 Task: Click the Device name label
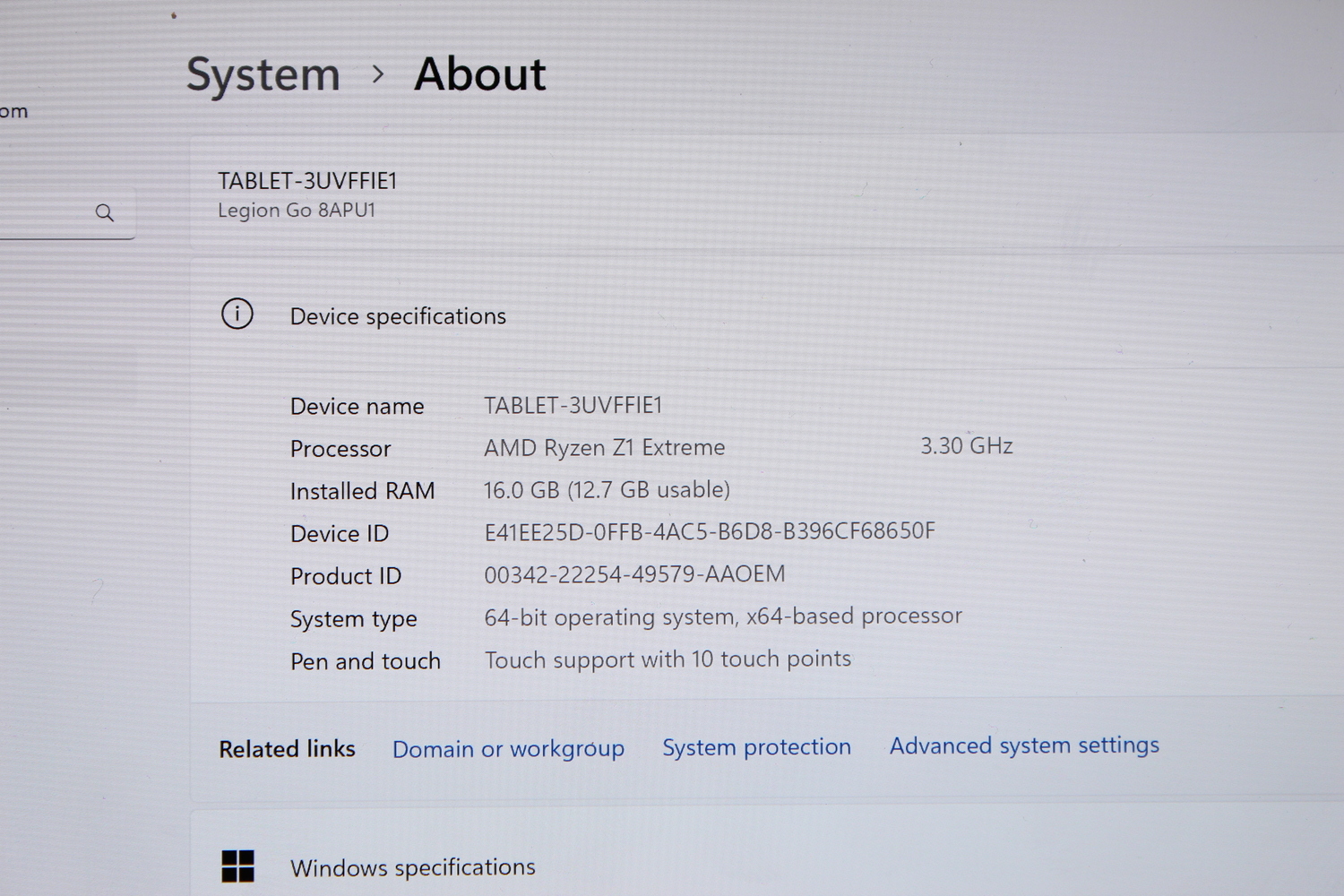pos(357,406)
